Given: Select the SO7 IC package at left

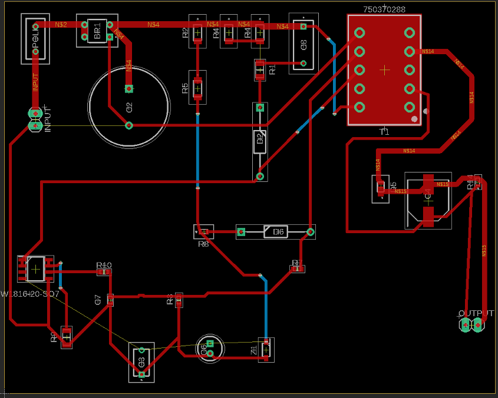Looking at the screenshot, I should coord(36,269).
